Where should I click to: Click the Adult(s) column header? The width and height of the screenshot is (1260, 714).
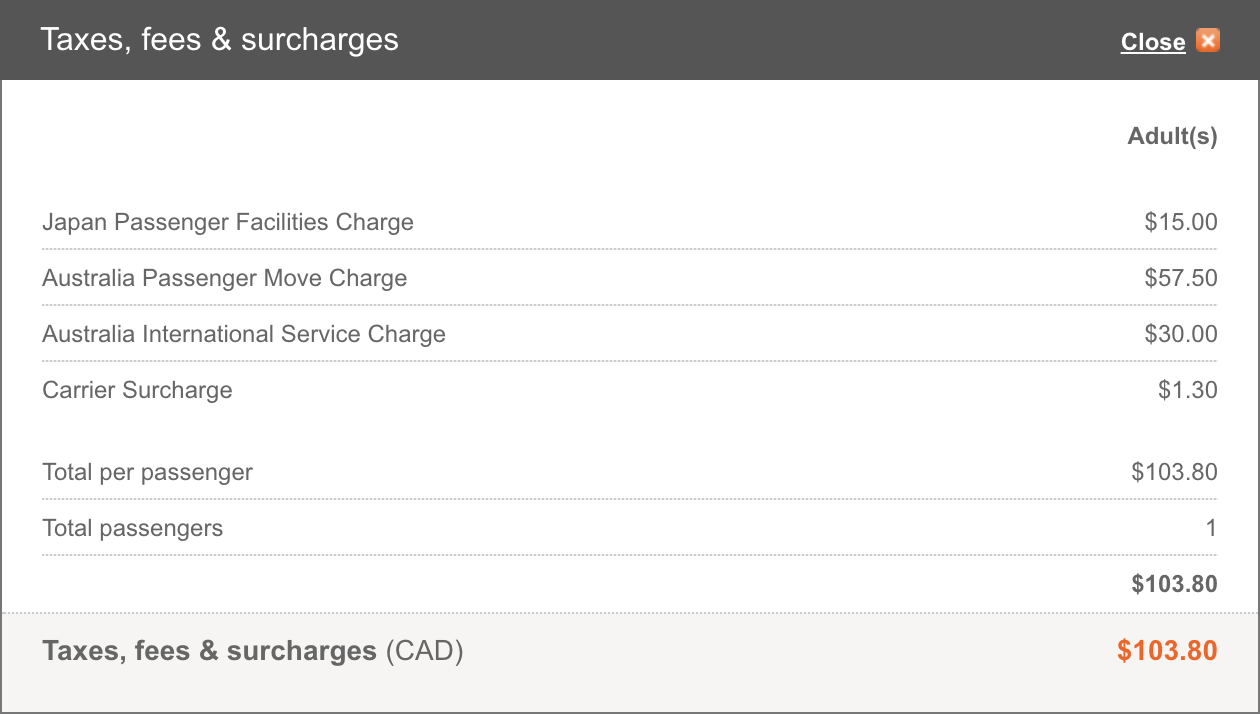click(1173, 136)
